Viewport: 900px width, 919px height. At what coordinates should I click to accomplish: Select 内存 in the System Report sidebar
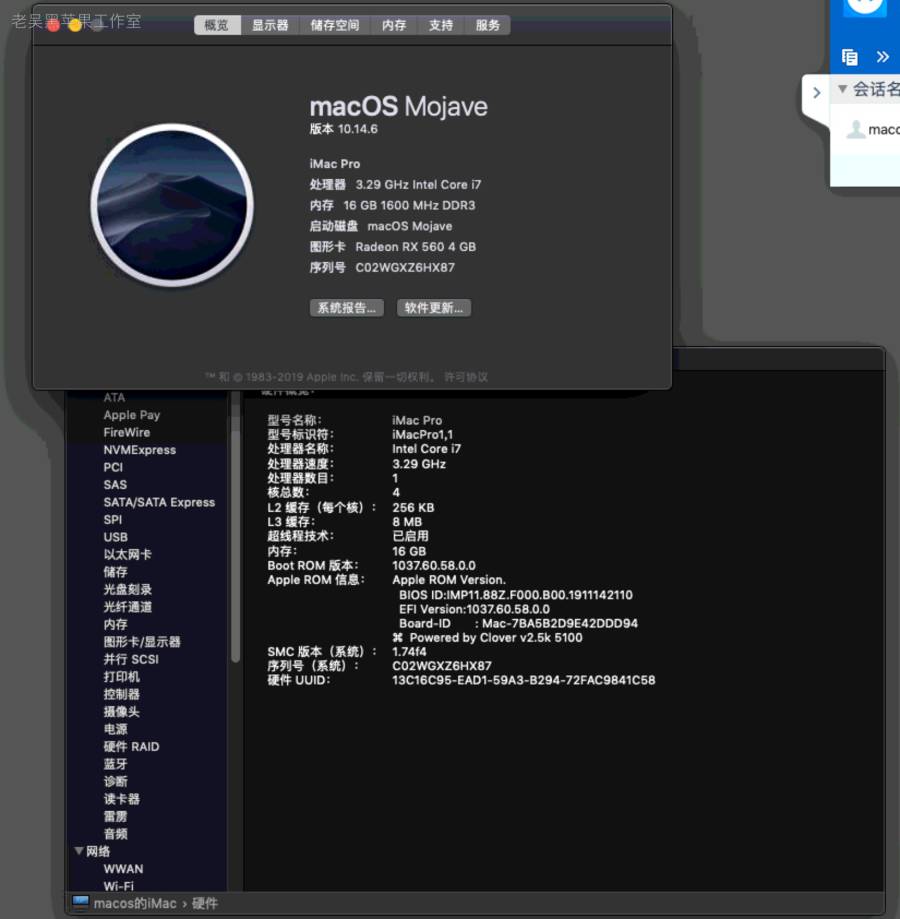pos(115,625)
